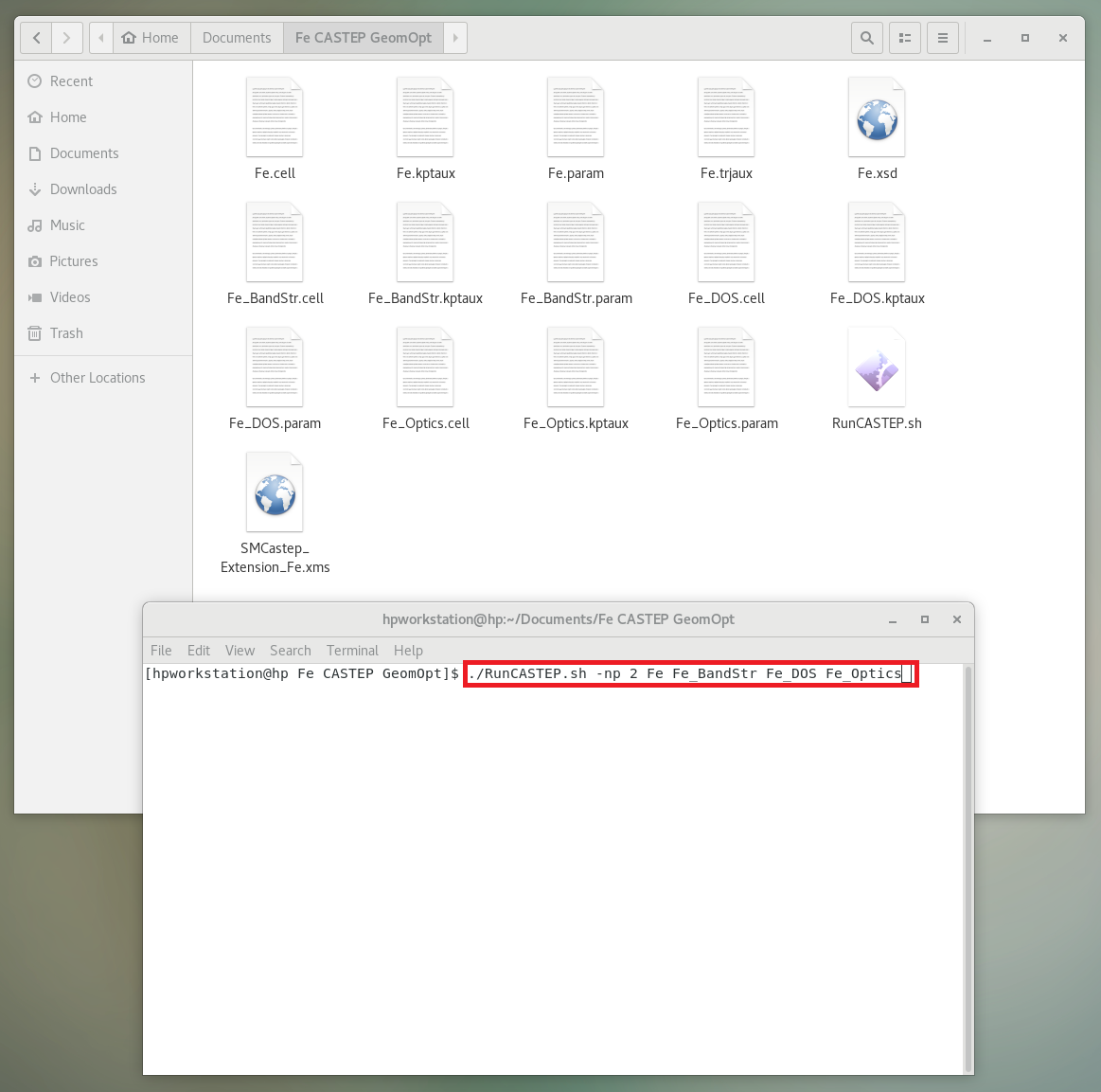Click the Home path button
The width and height of the screenshot is (1101, 1092).
tap(151, 38)
